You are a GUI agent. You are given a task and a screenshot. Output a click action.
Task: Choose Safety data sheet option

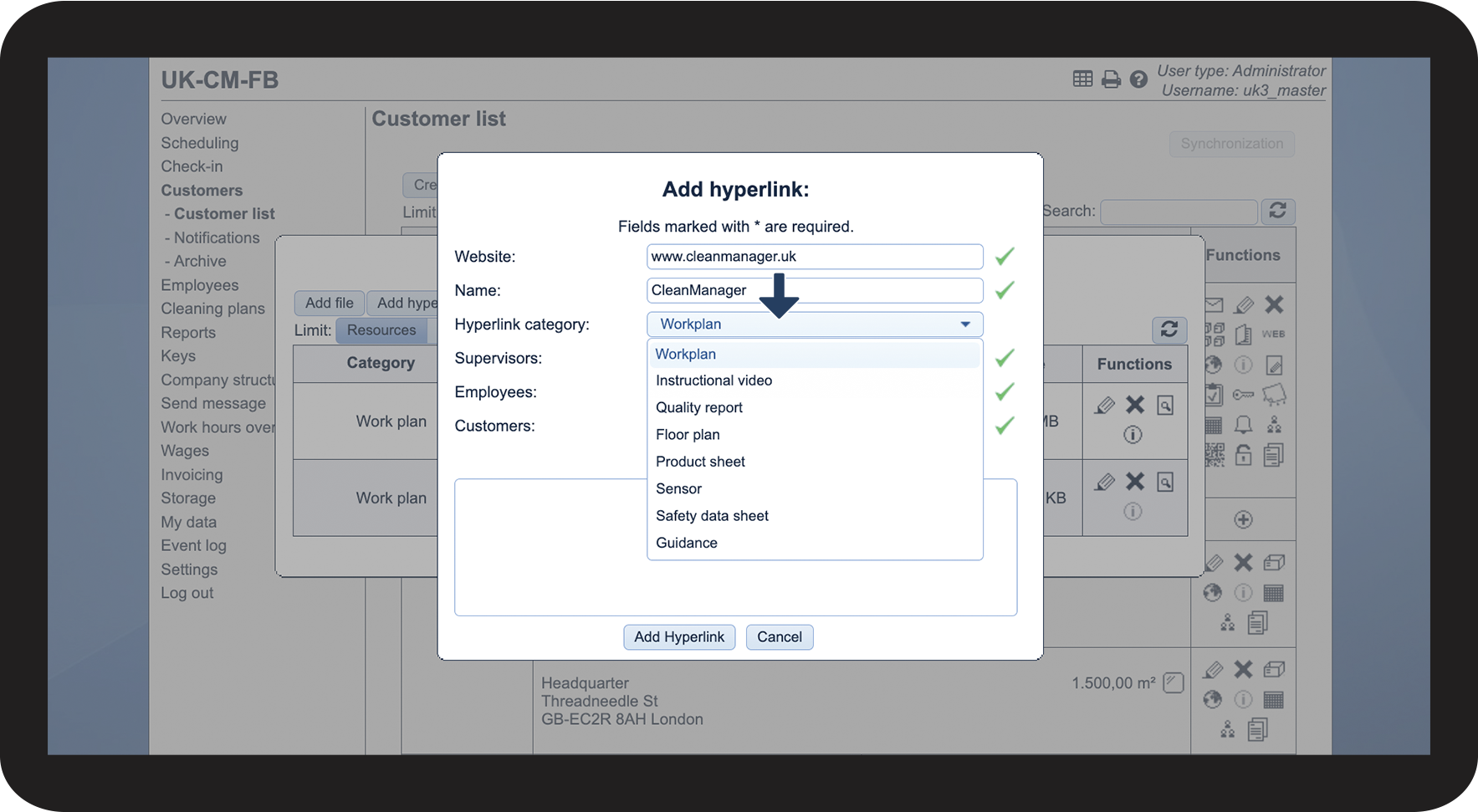pos(815,516)
